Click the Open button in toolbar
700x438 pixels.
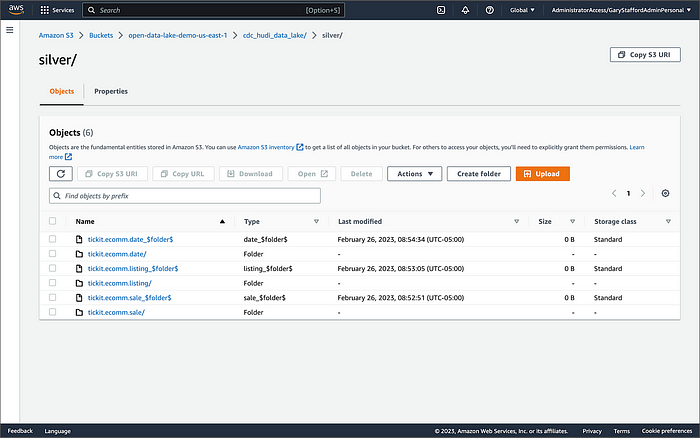(x=312, y=174)
